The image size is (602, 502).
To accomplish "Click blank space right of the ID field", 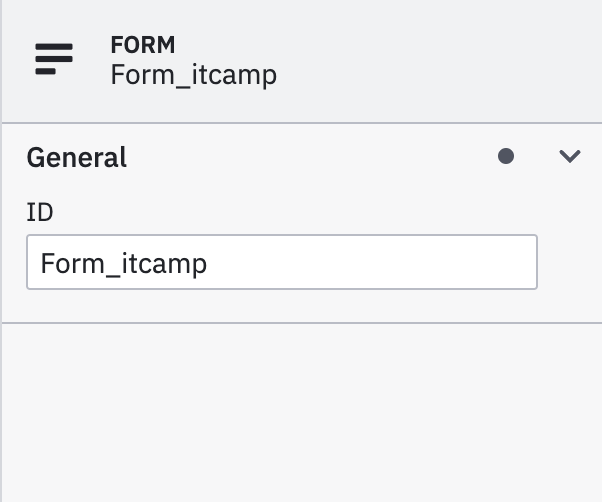I will [x=568, y=263].
